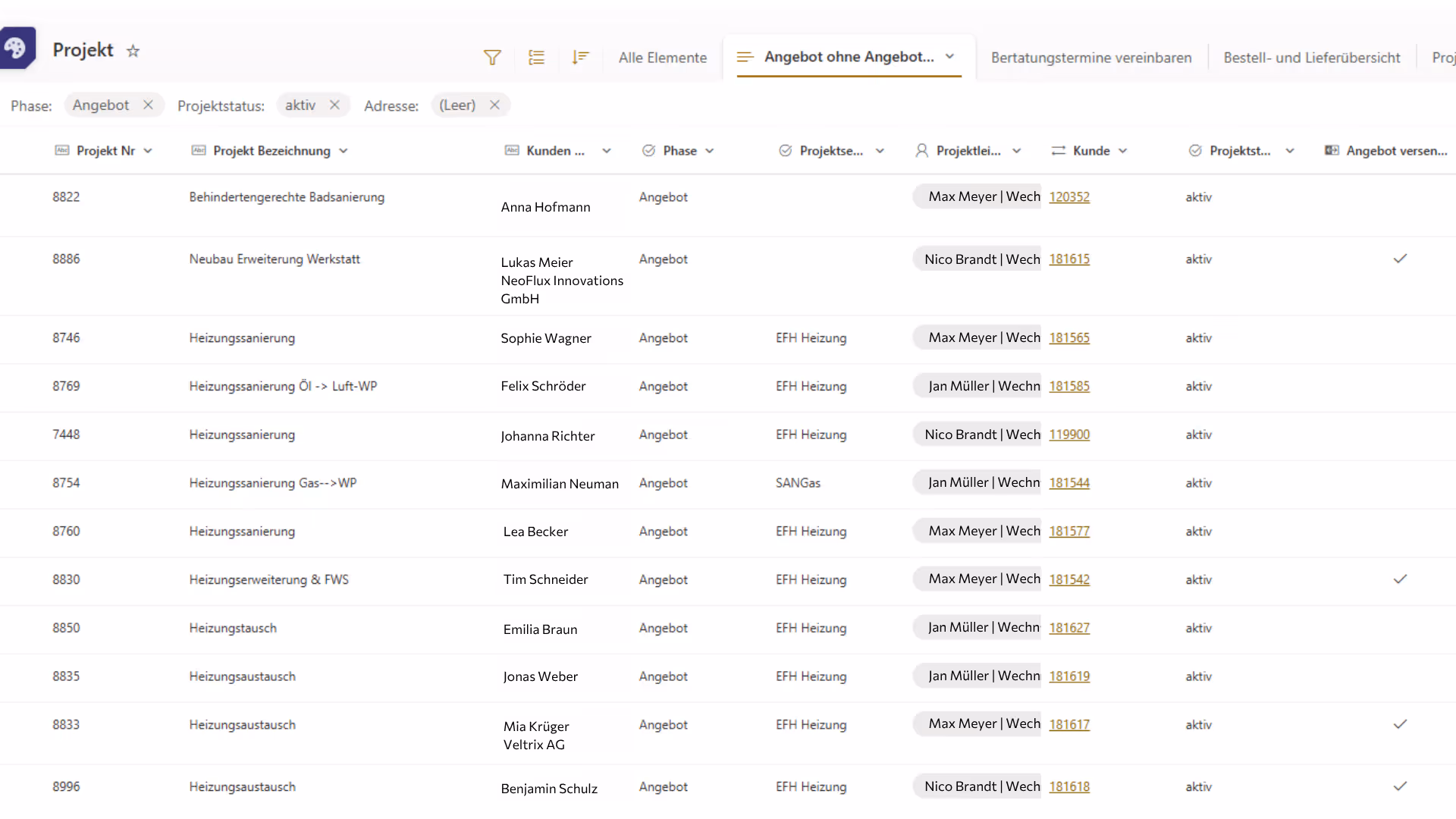Viewport: 1456px width, 819px height.
Task: Click Nico Brandt chip in row 8886
Action: pos(977,259)
